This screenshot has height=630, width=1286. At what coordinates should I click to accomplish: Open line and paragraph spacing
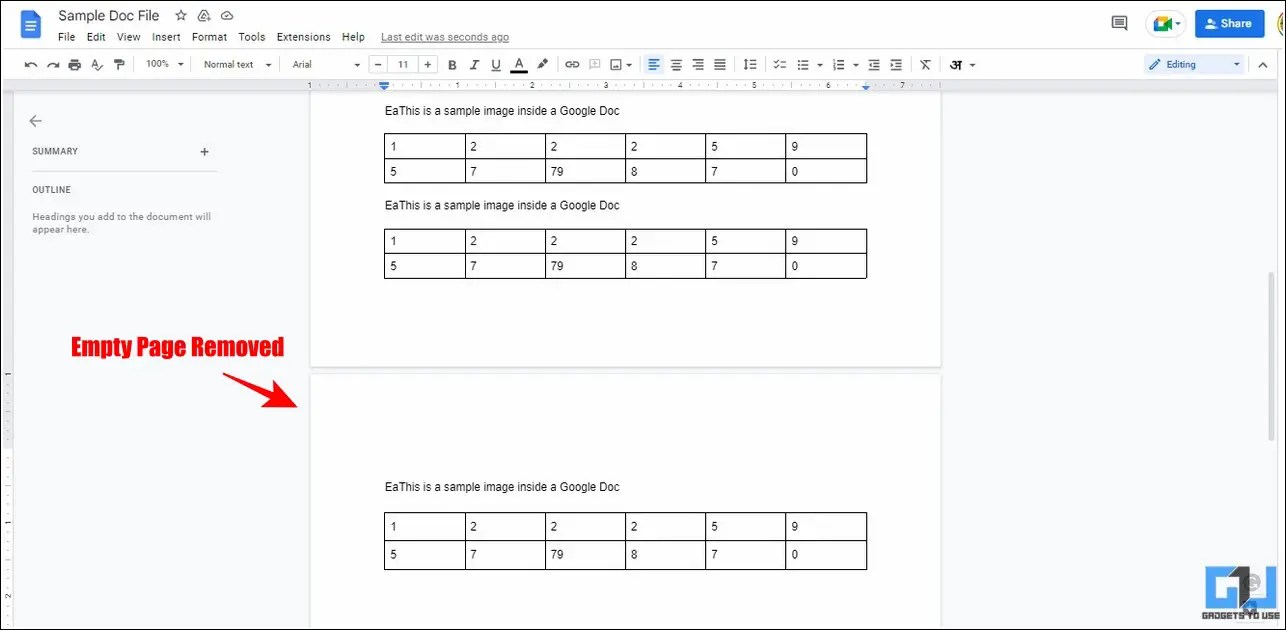(x=750, y=64)
